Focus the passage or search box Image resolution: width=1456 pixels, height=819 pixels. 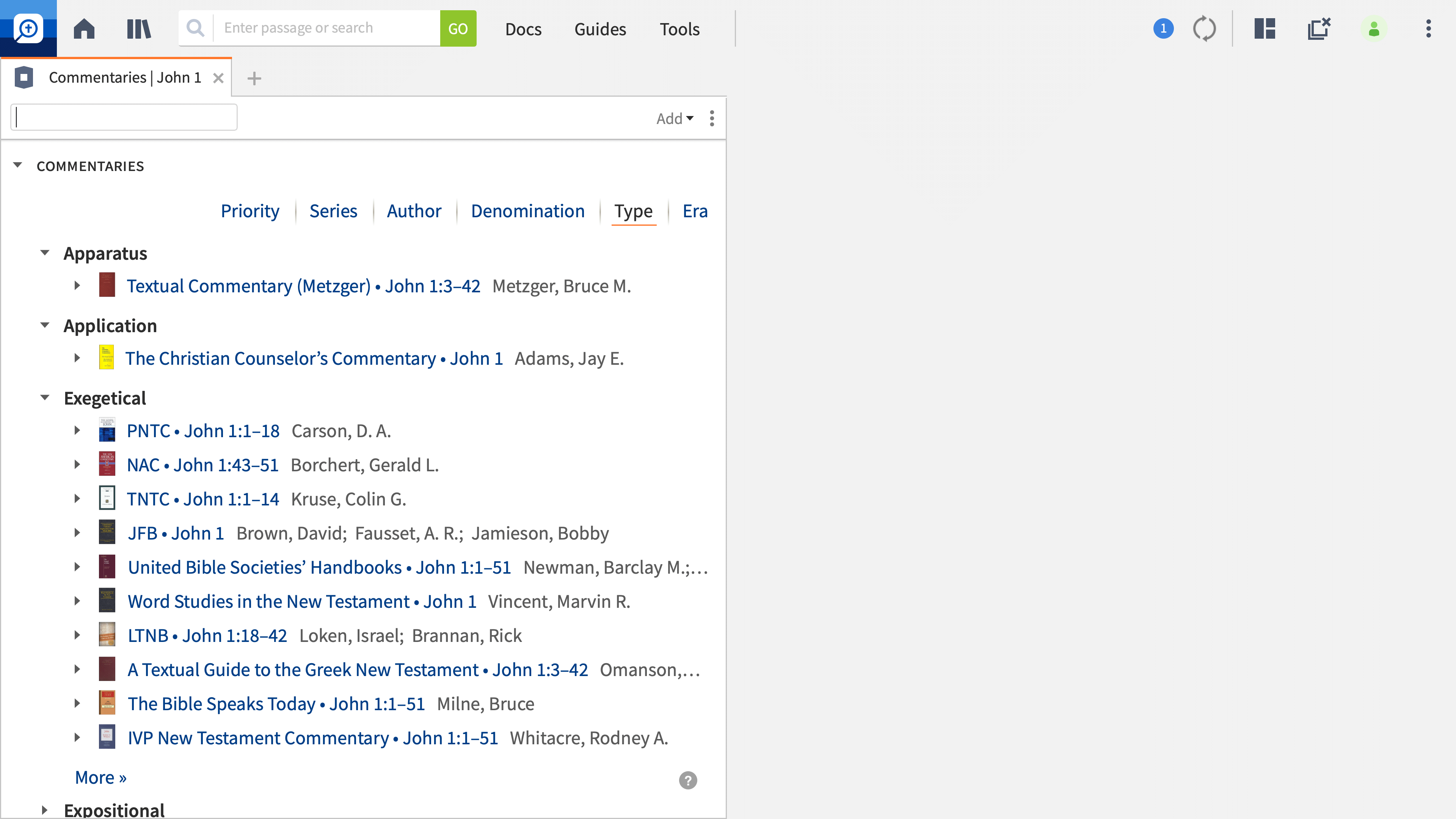(327, 28)
